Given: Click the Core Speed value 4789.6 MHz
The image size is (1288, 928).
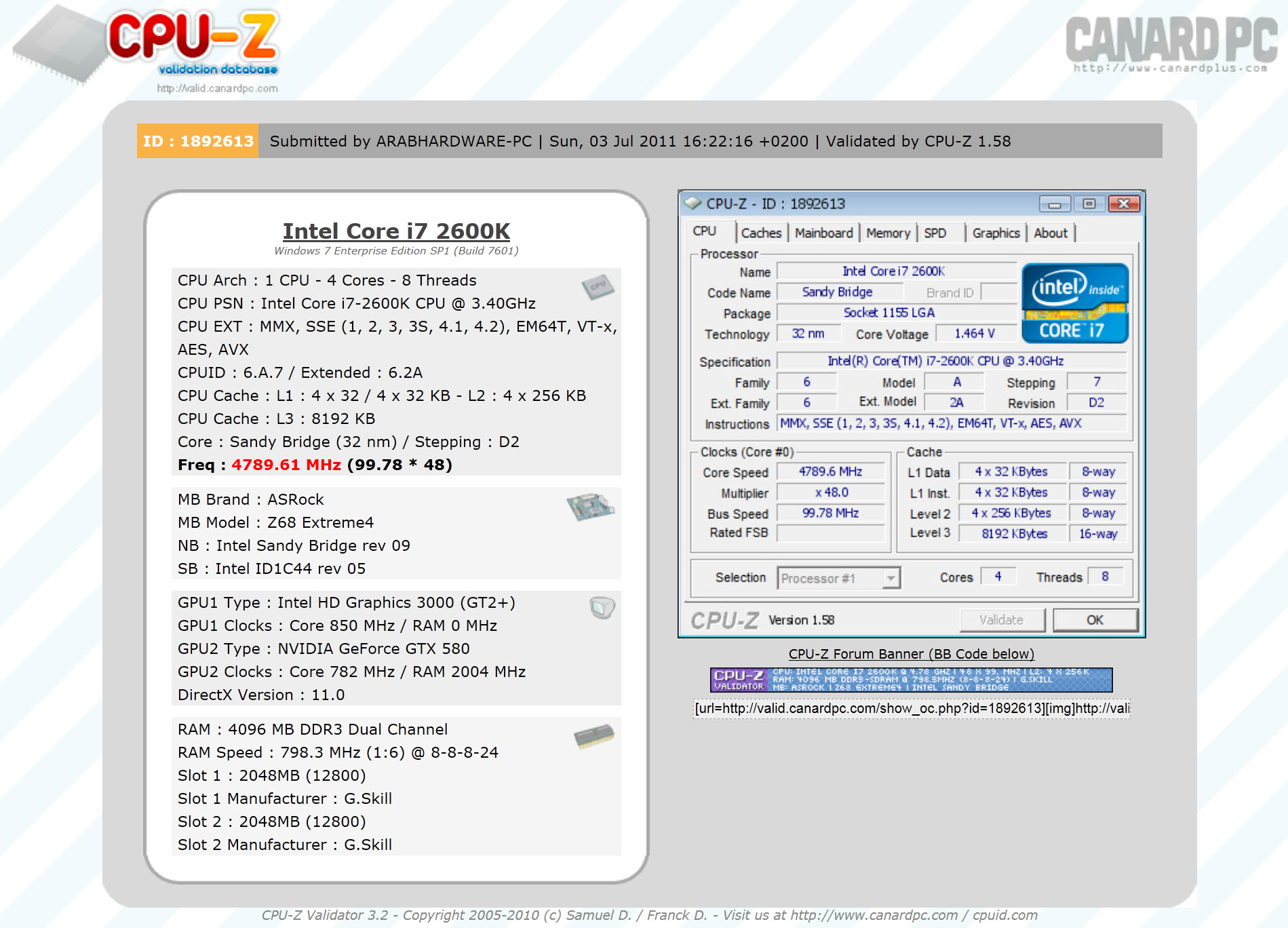Looking at the screenshot, I should tap(830, 471).
